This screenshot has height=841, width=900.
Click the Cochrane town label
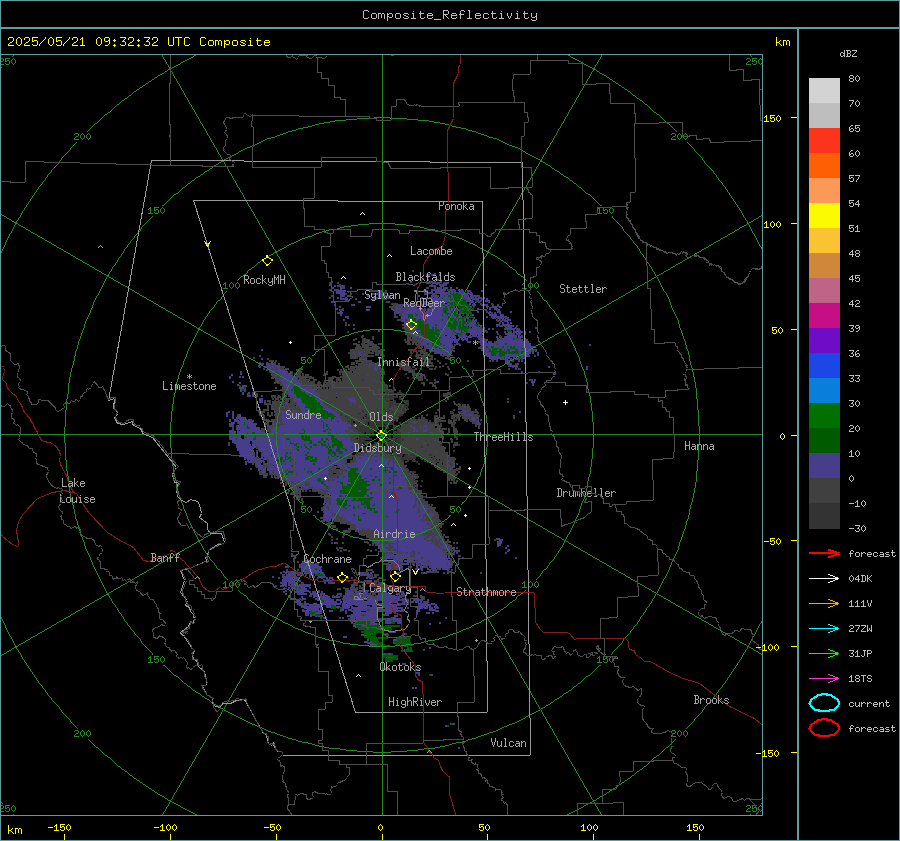pyautogui.click(x=327, y=559)
